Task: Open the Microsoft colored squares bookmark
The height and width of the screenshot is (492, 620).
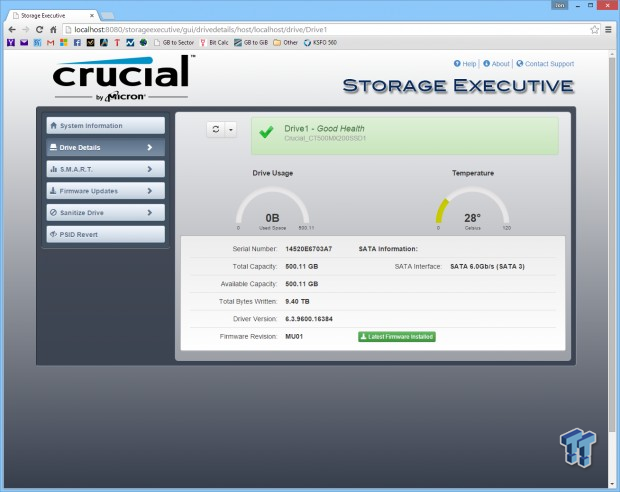Action: pos(64,42)
